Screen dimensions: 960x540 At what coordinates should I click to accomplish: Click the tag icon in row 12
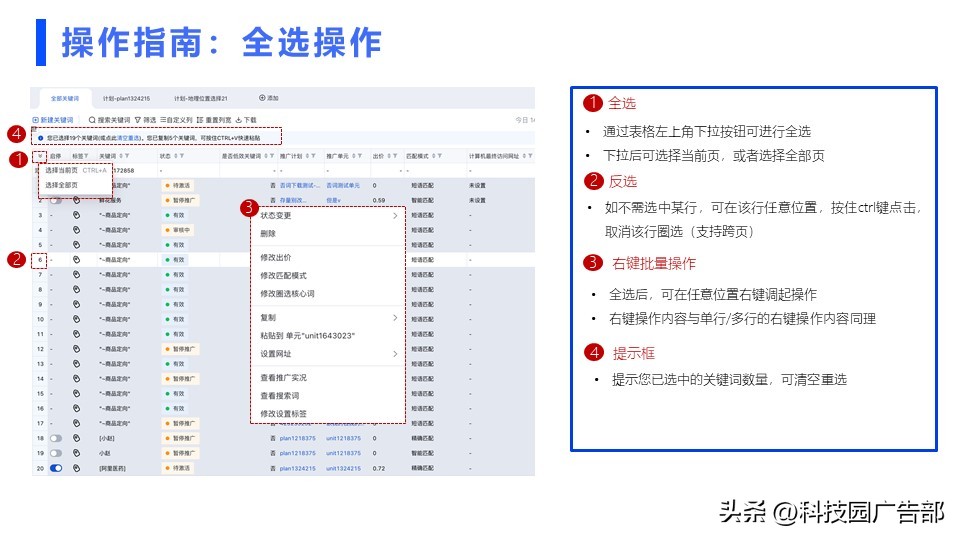(77, 349)
